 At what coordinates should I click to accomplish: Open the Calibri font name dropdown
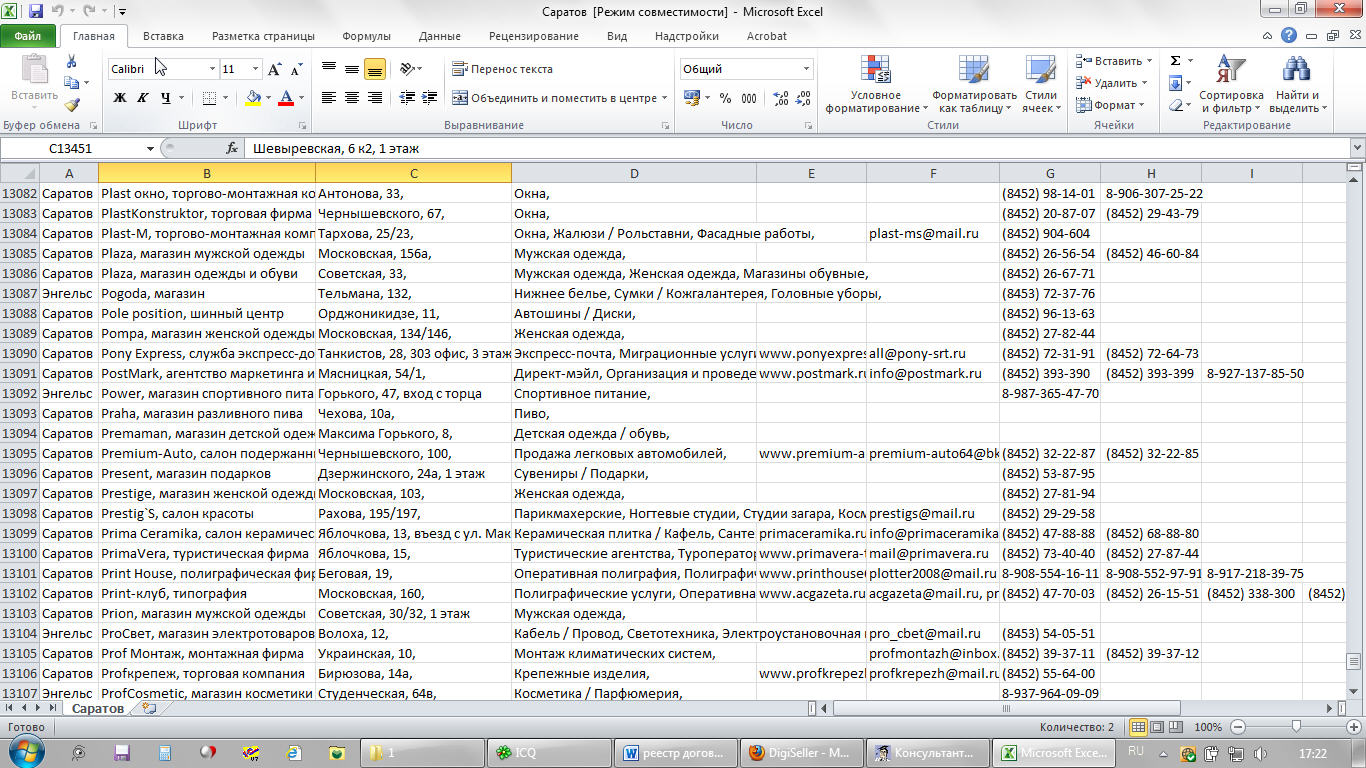(x=212, y=69)
